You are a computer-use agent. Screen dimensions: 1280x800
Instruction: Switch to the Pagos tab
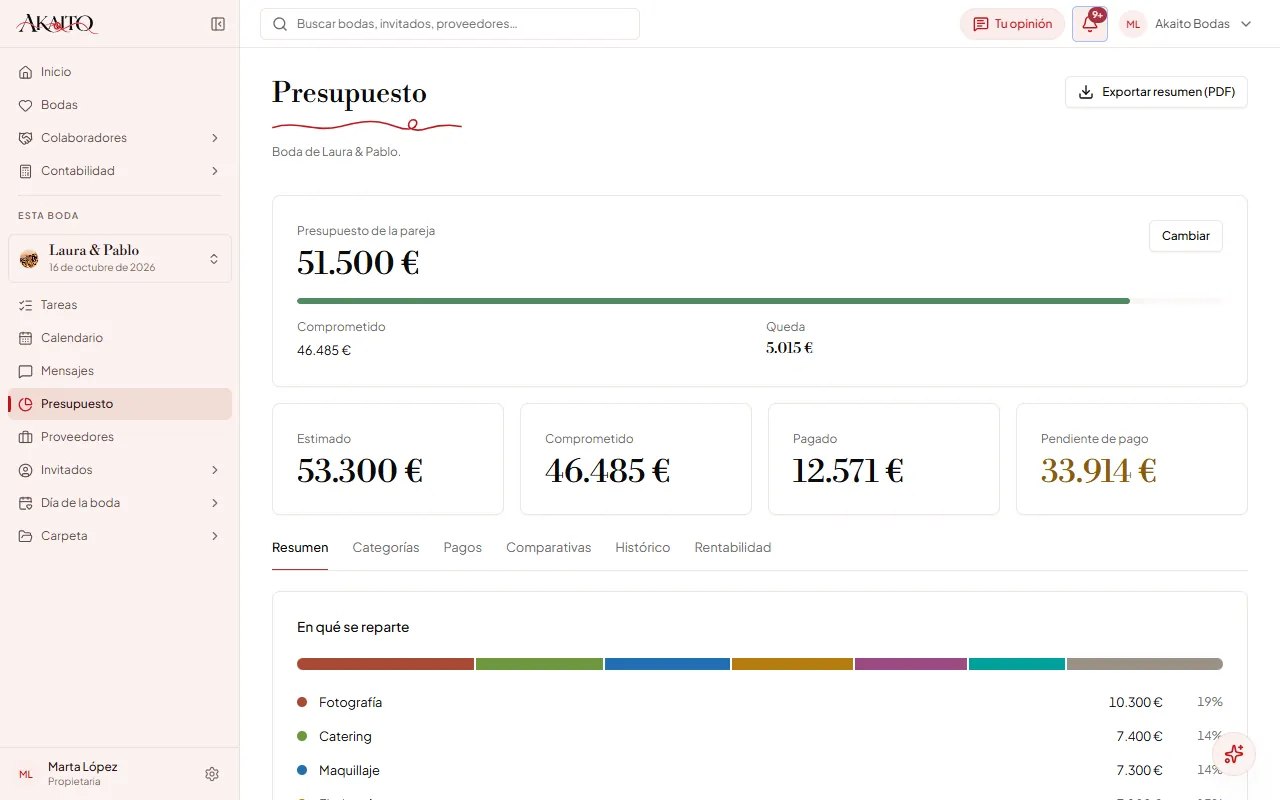tap(463, 548)
